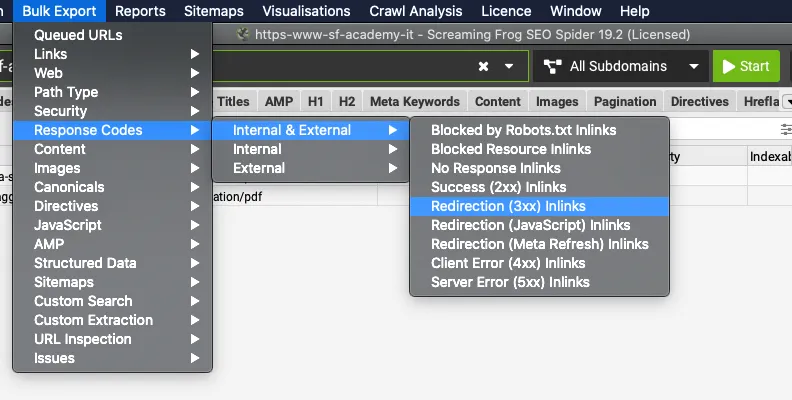This screenshot has width=792, height=400.
Task: Open the Reports menu
Action: (140, 11)
